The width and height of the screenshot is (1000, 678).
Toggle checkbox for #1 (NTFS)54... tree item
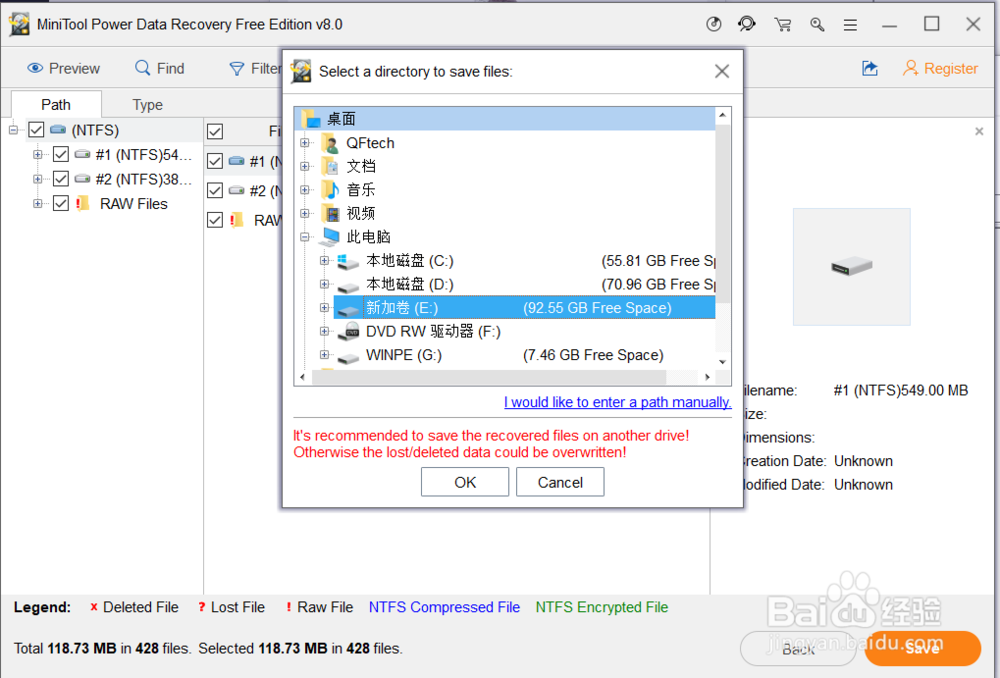pos(61,154)
